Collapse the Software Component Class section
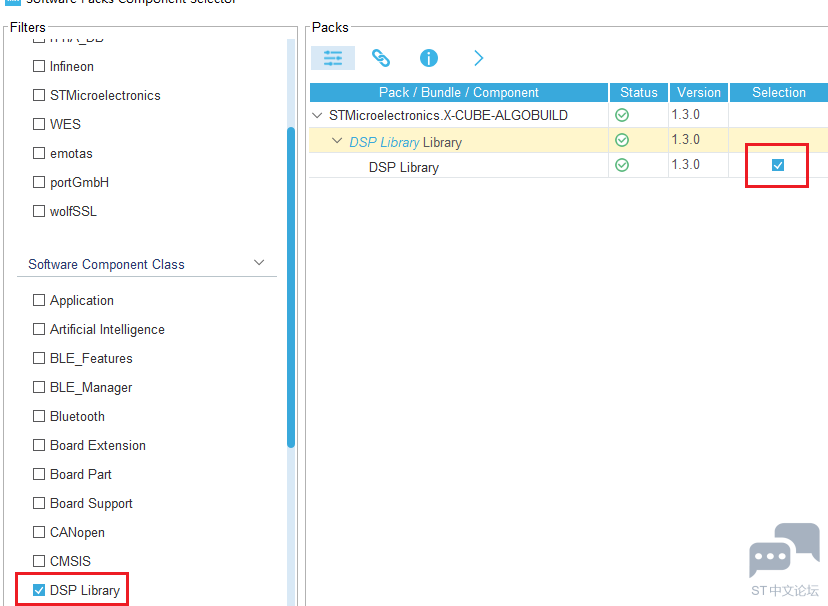Viewport: 828px width, 606px height. [259, 263]
